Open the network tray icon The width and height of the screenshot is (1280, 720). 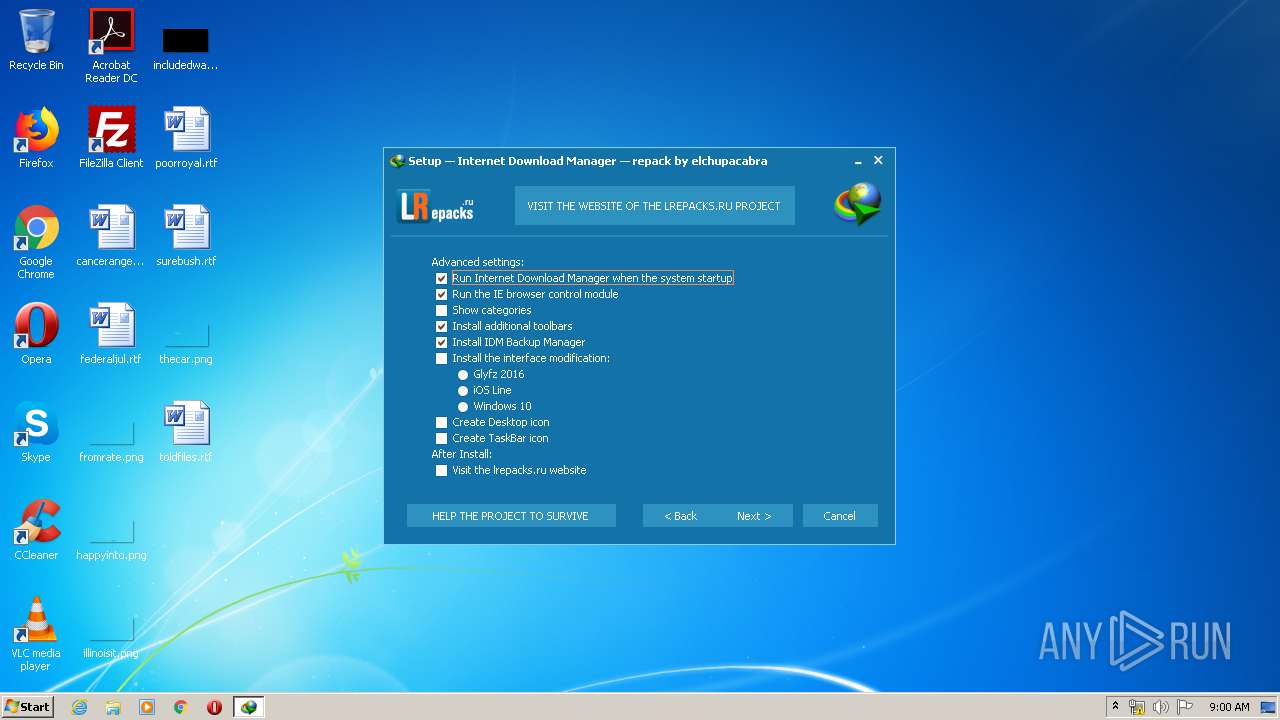[1137, 707]
